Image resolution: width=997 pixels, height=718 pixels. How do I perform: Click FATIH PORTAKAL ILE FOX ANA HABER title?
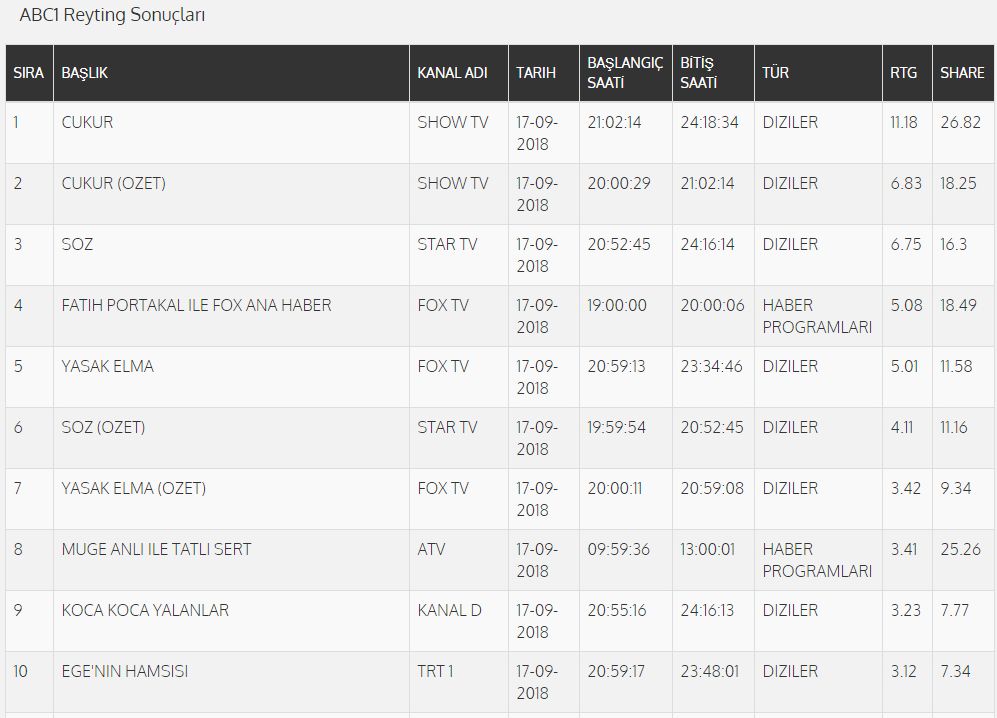coord(196,305)
